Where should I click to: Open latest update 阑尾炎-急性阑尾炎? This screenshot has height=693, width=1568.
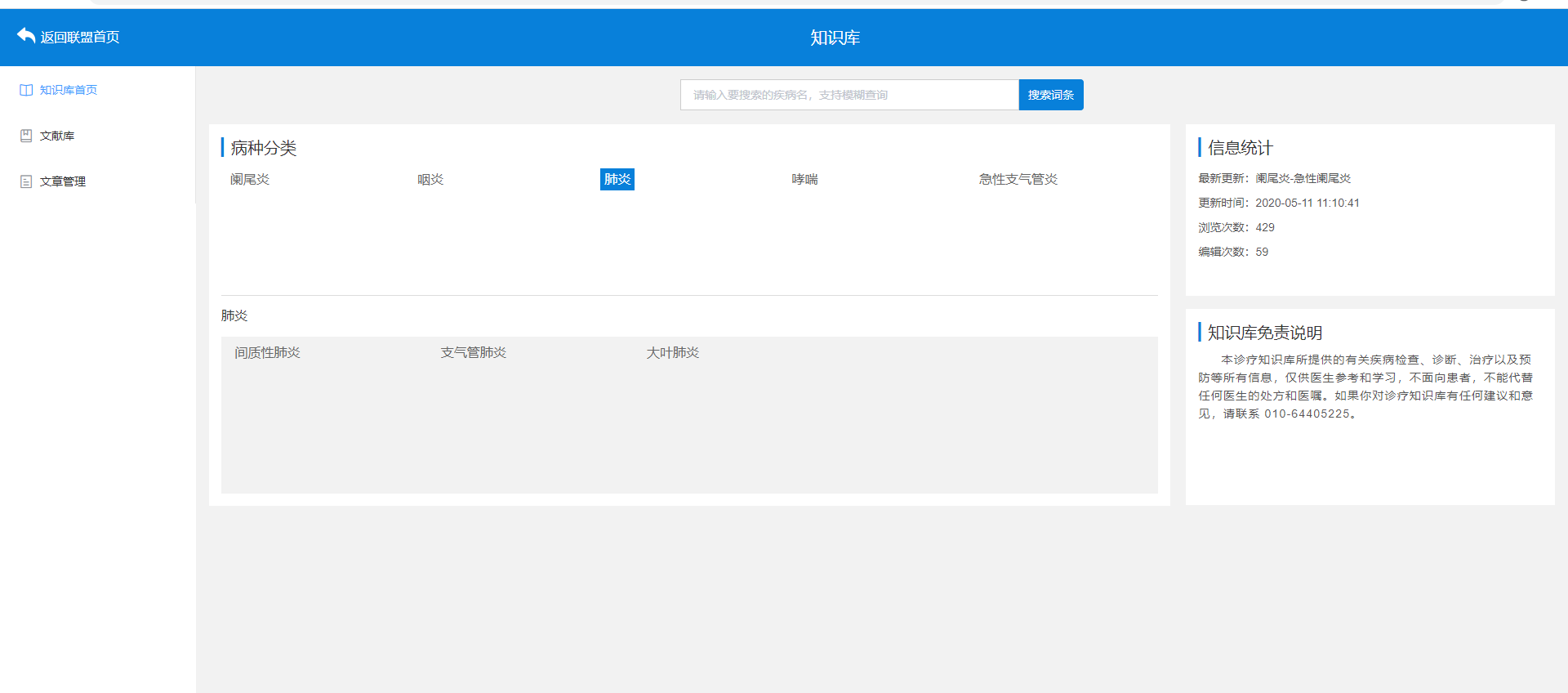[x=1303, y=178]
